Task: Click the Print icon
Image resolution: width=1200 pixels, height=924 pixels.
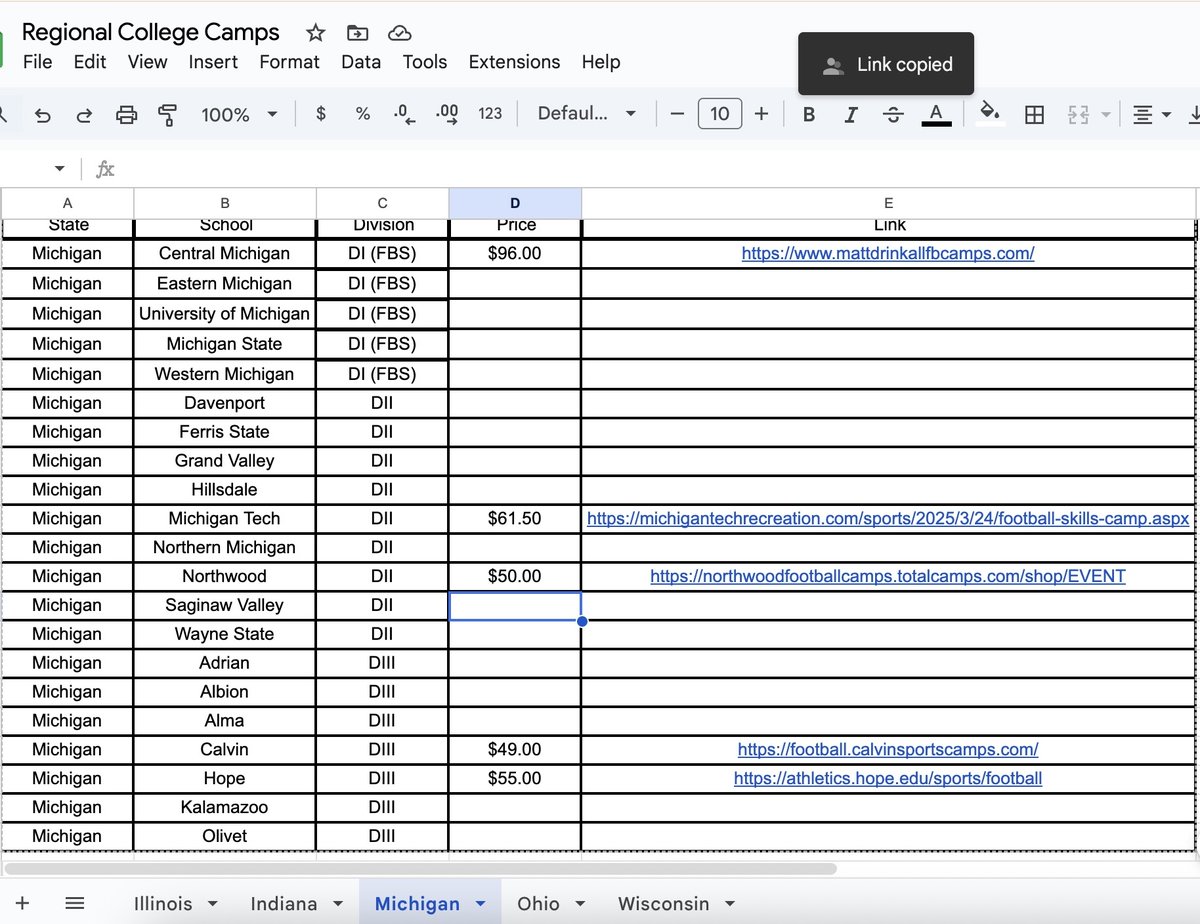Action: 126,114
